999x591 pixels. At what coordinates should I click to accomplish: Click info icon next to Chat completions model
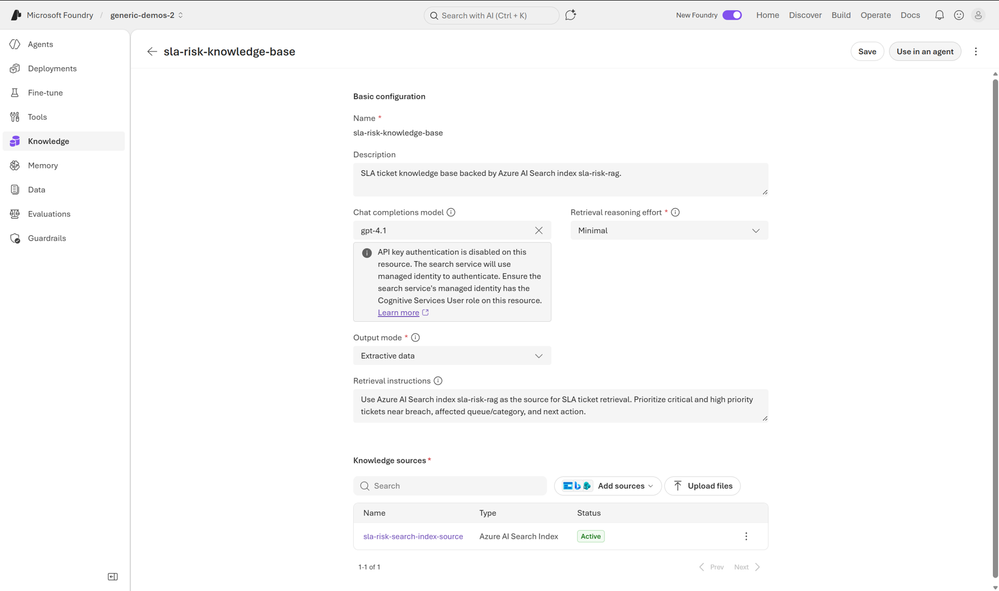451,212
